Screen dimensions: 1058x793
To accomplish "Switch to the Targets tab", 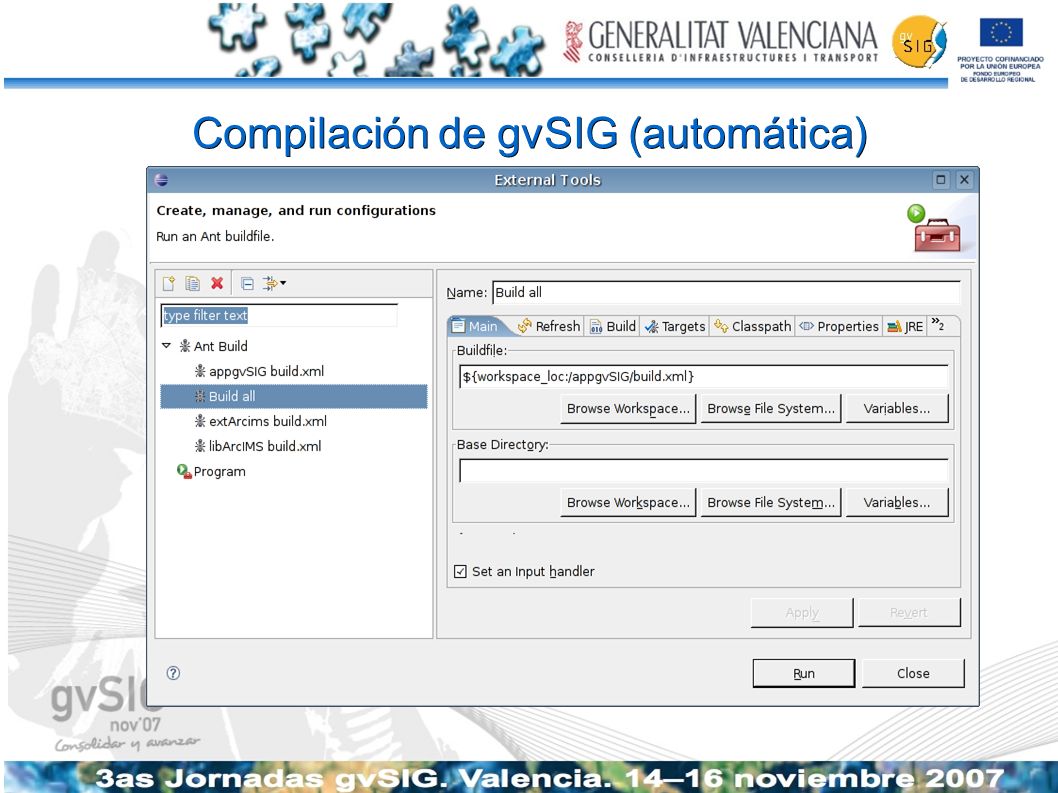I will pyautogui.click(x=675, y=326).
